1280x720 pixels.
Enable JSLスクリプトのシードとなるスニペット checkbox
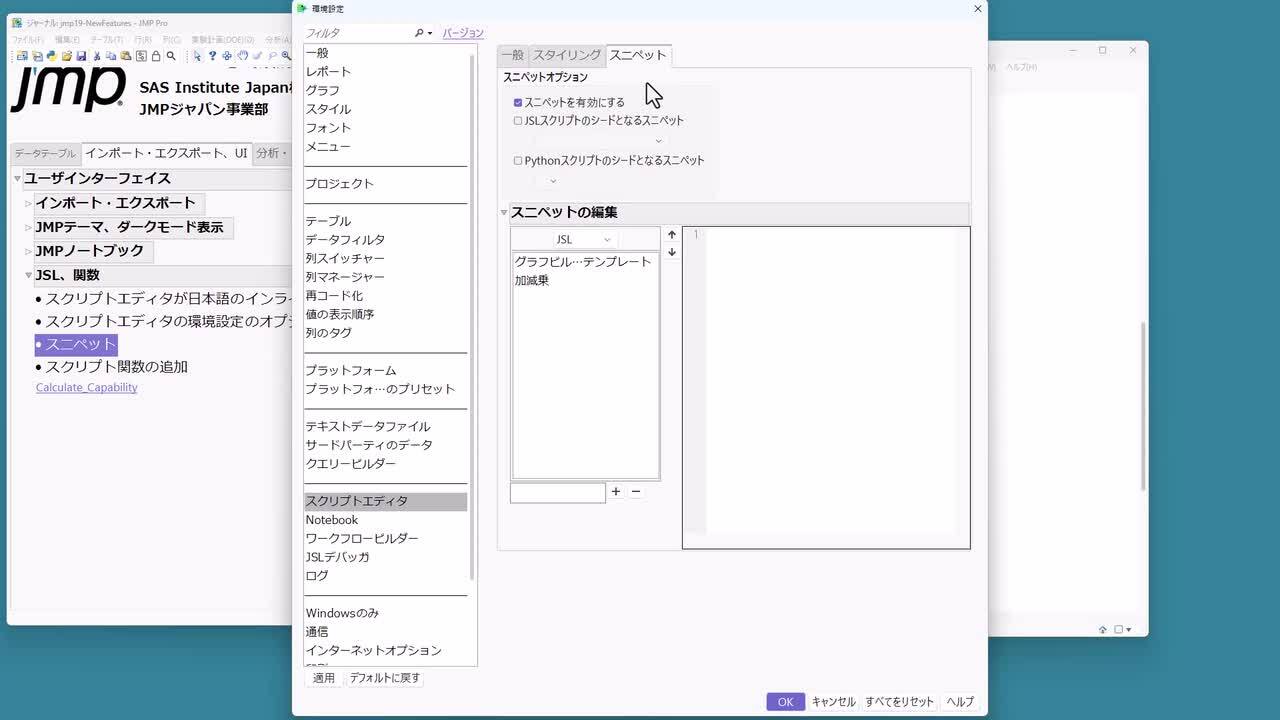[x=518, y=121]
